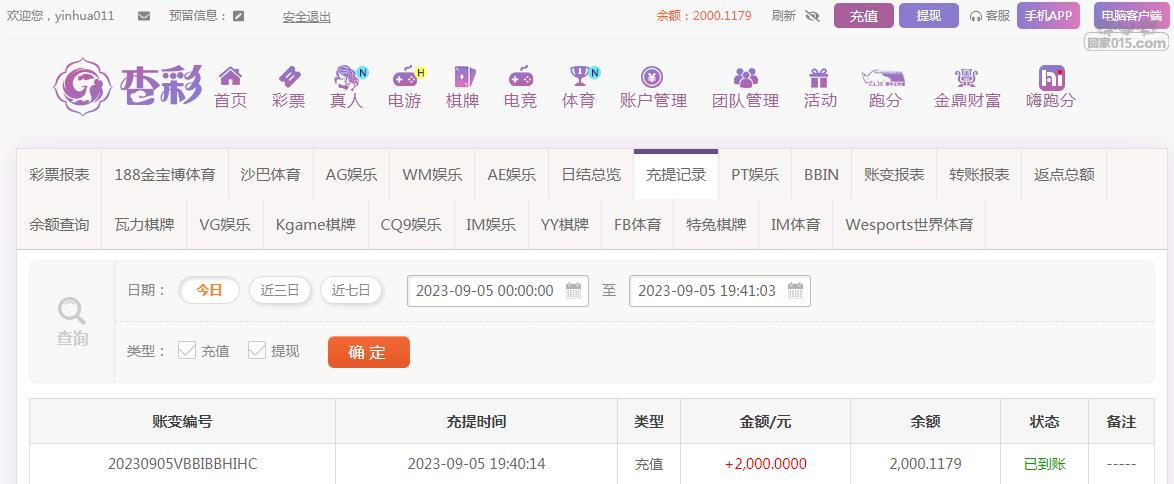Screen dimensions: 1174x484
Task: Switch to IM娱乐 tab
Action: (x=491, y=224)
